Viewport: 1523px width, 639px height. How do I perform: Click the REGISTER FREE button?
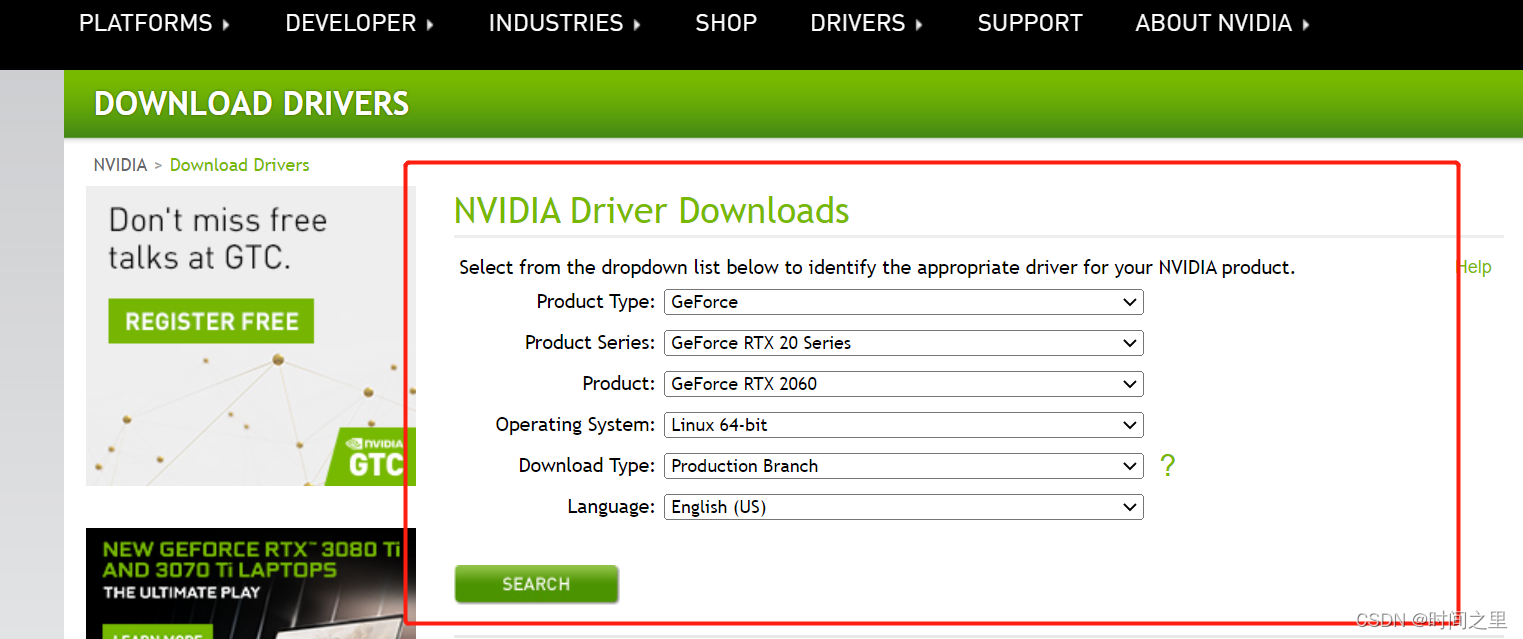click(x=211, y=321)
